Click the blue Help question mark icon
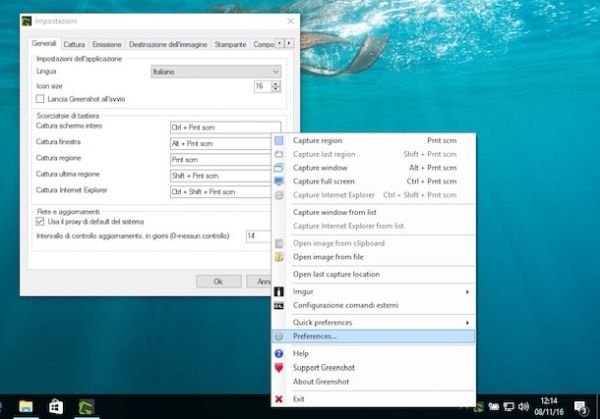The width and height of the screenshot is (600, 419). click(x=280, y=353)
